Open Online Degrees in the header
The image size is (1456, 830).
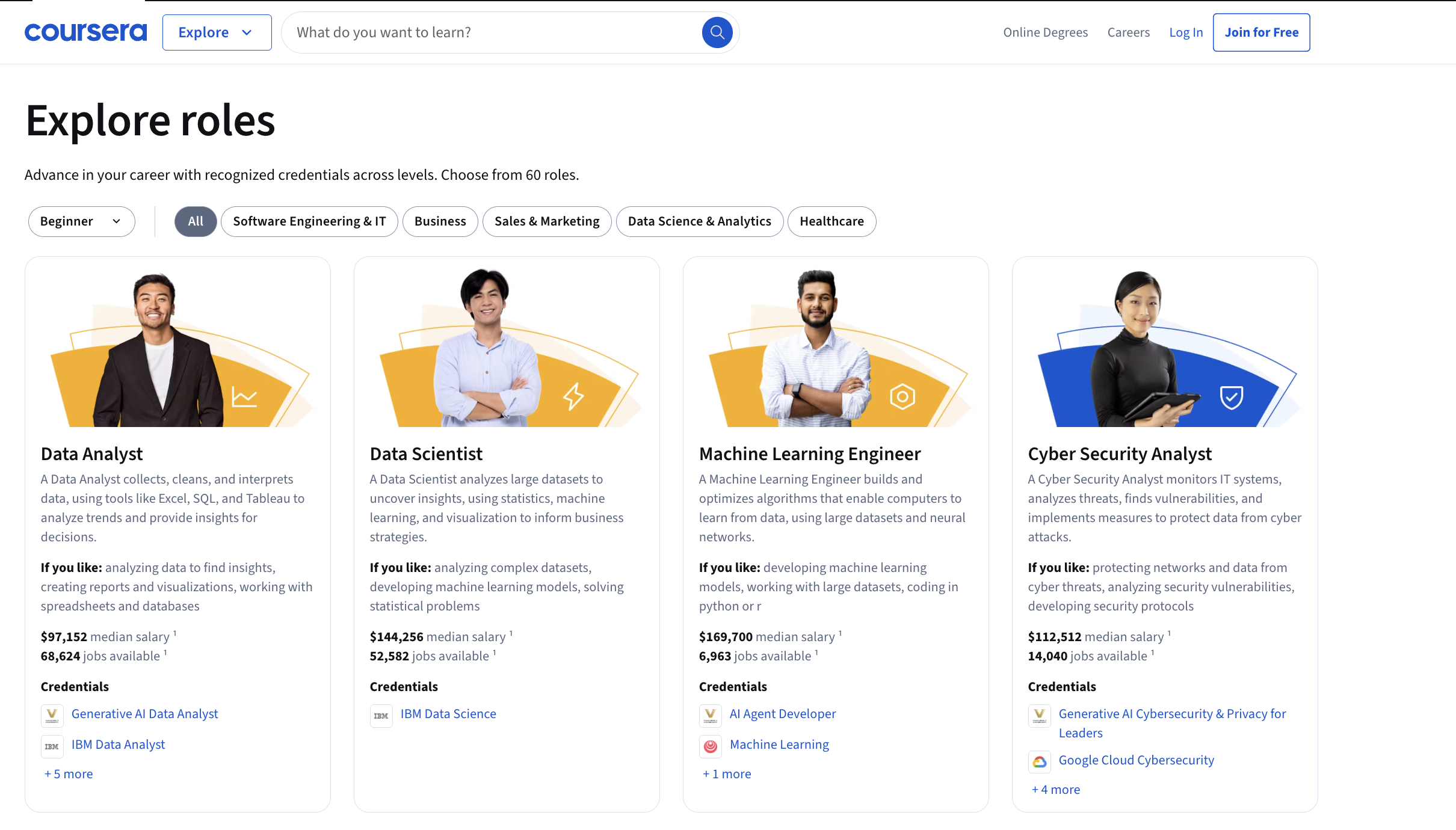coord(1045,32)
